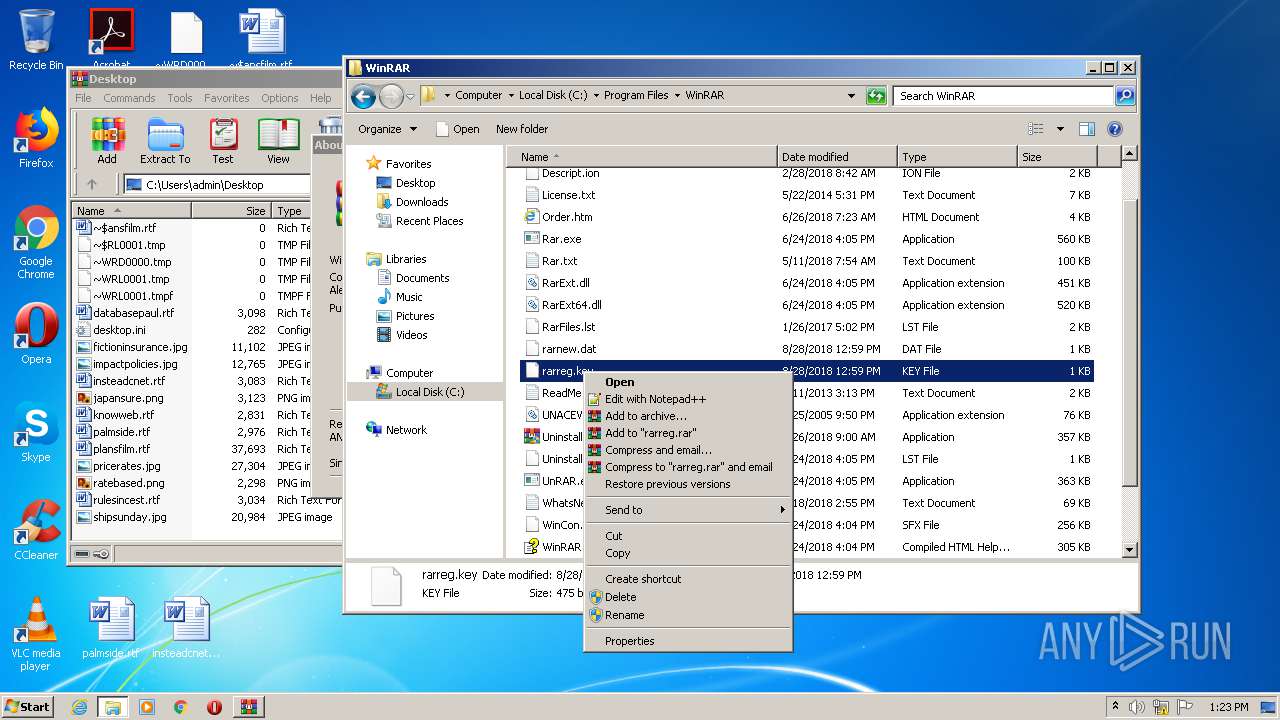The height and width of the screenshot is (720, 1280).
Task: Choose Copy from context menu
Action: pos(688,553)
